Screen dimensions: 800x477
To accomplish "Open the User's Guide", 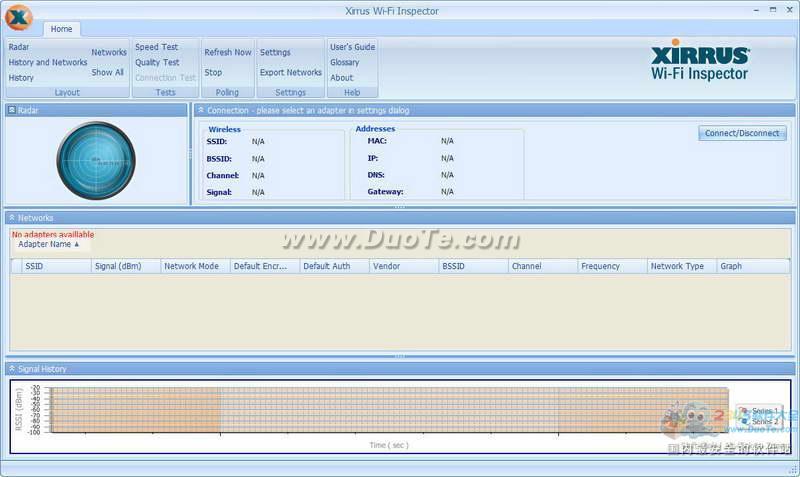I will point(352,47).
